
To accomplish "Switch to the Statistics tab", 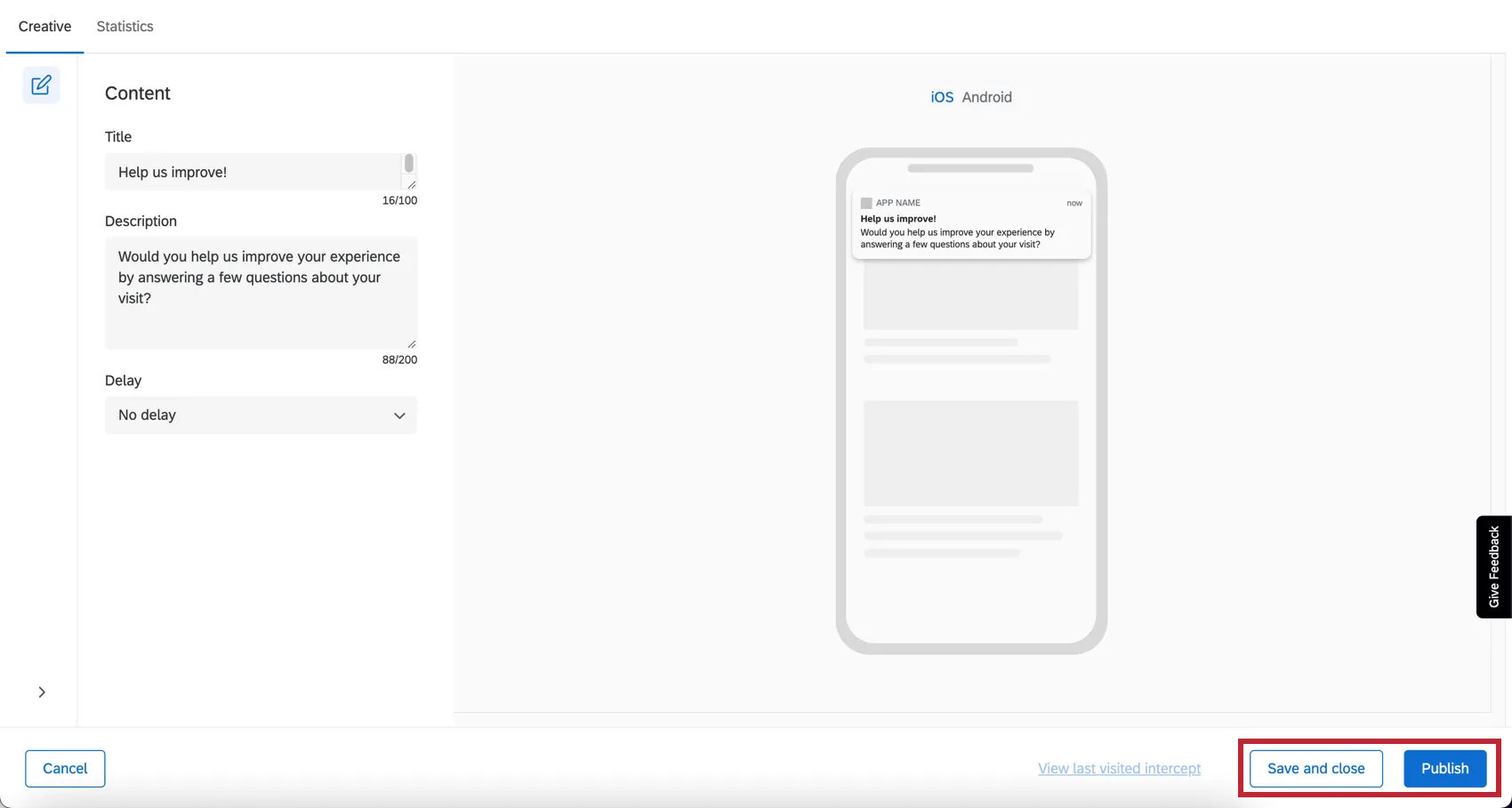I will click(x=124, y=26).
